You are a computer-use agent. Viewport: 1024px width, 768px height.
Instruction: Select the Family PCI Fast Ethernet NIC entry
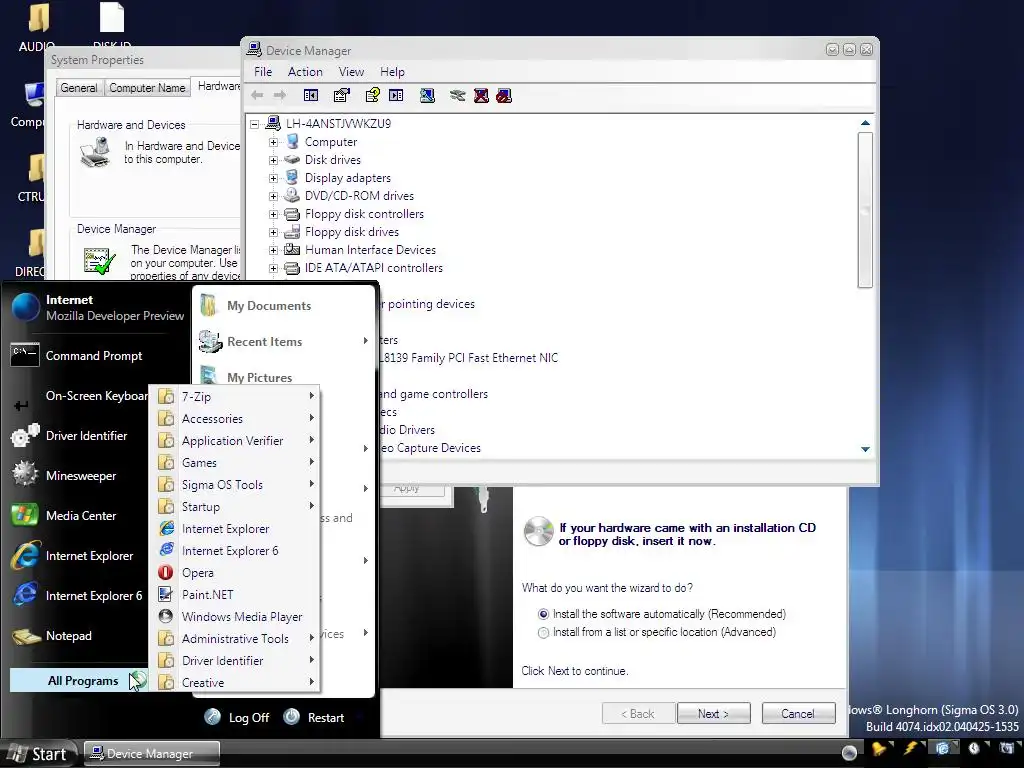pyautogui.click(x=468, y=358)
